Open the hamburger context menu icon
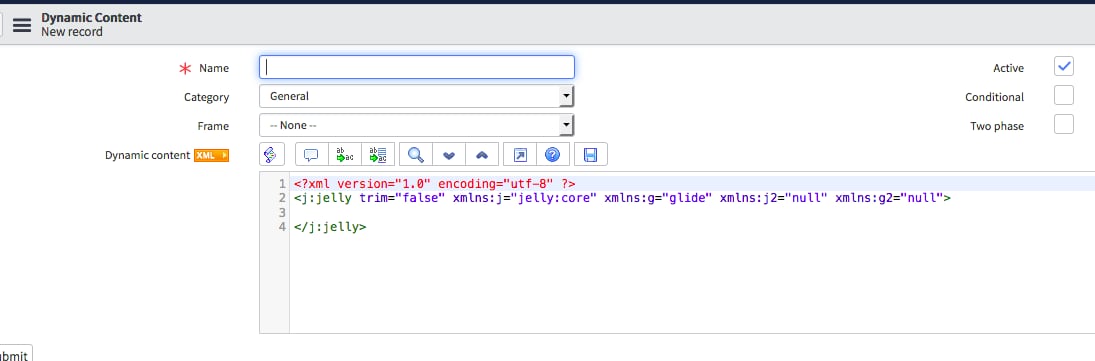 pyautogui.click(x=22, y=25)
